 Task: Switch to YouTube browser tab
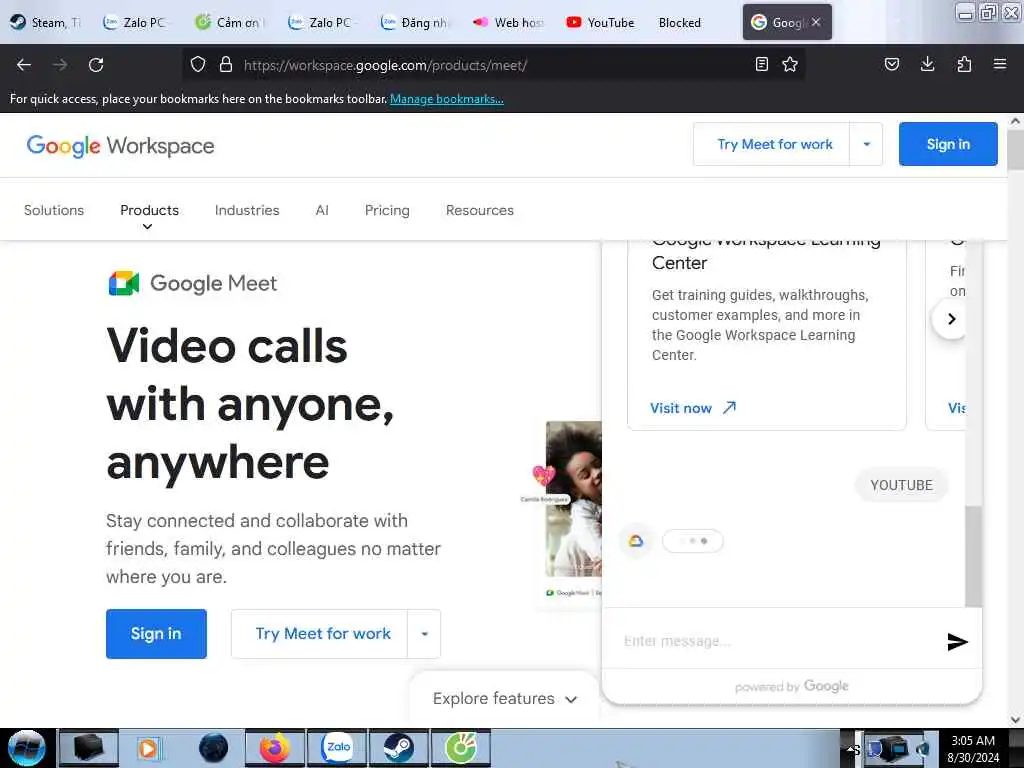[600, 22]
